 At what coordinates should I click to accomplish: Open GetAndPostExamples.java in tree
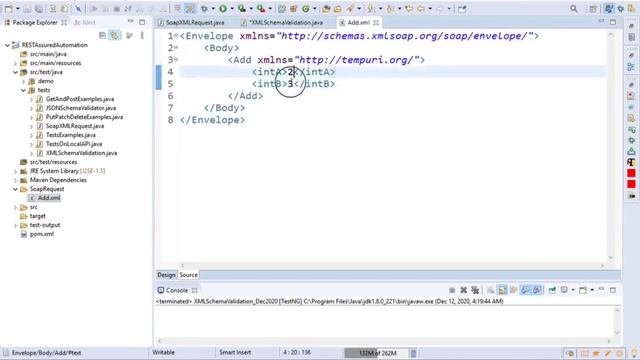[80, 99]
